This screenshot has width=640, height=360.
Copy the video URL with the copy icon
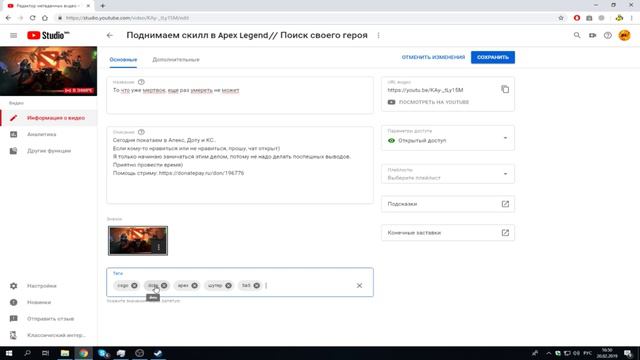(x=505, y=89)
